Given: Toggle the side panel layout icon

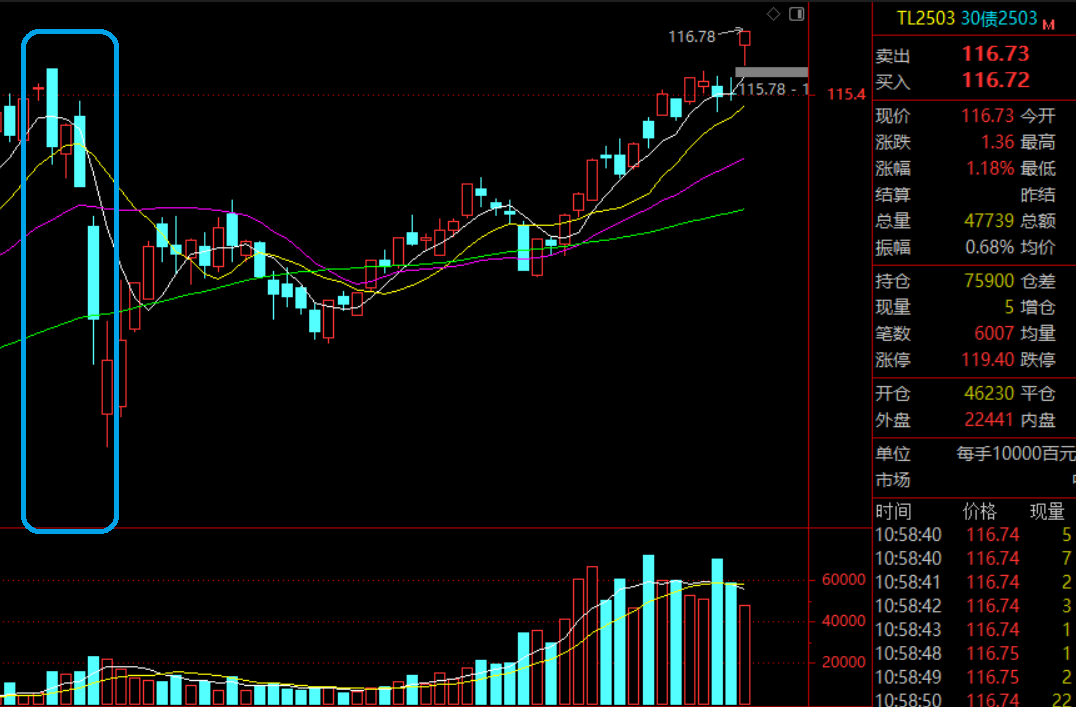Looking at the screenshot, I should click(797, 14).
